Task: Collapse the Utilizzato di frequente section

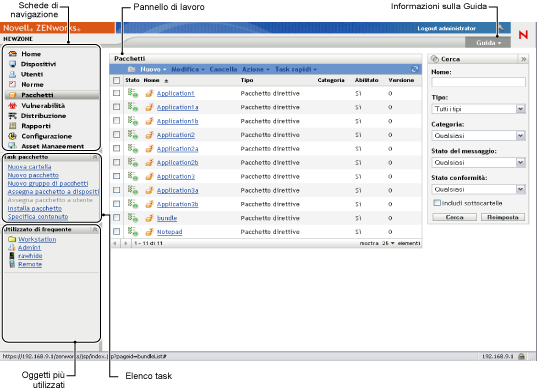Action: pyautogui.click(x=95, y=229)
